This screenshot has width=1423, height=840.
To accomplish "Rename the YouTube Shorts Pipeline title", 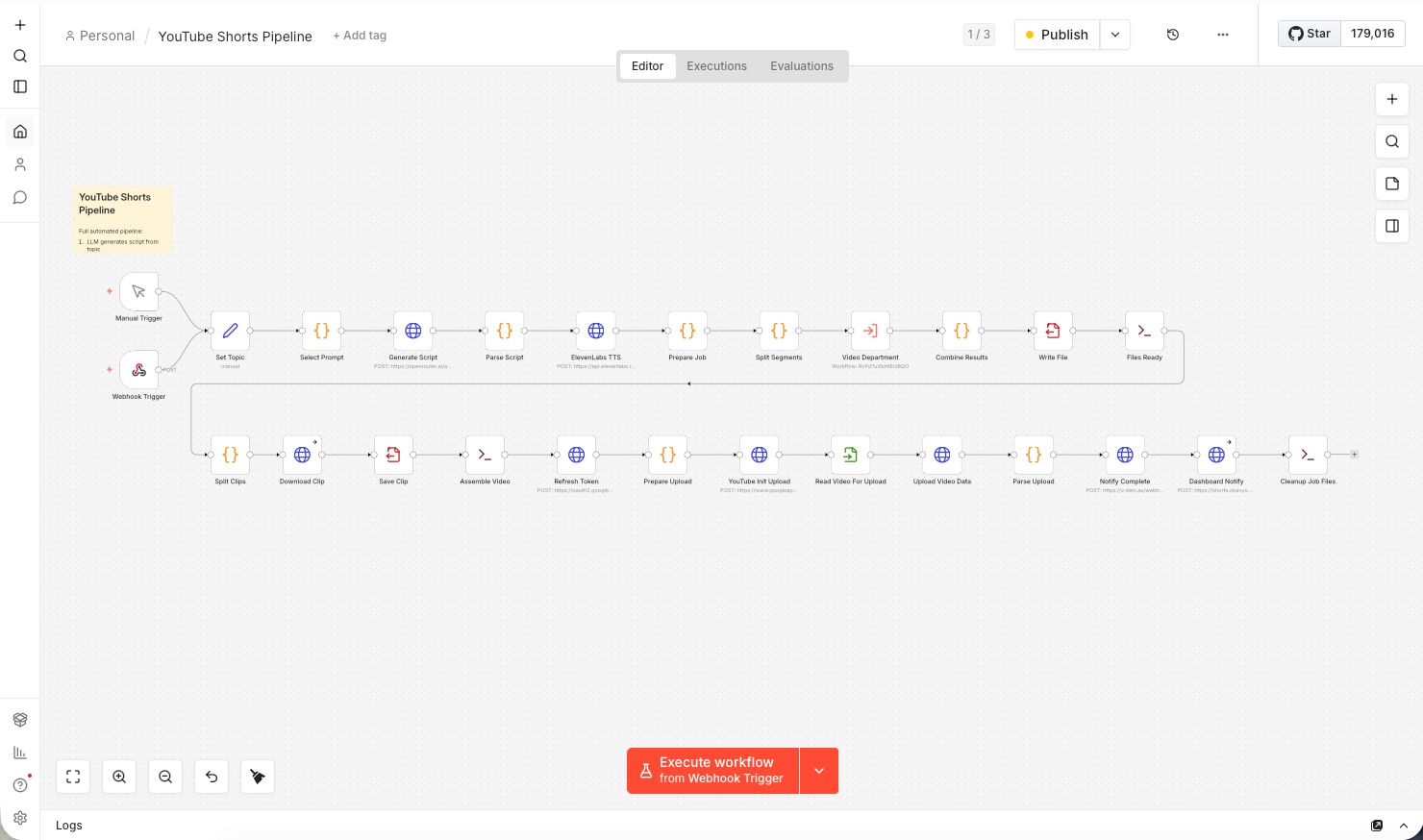I will coord(236,36).
